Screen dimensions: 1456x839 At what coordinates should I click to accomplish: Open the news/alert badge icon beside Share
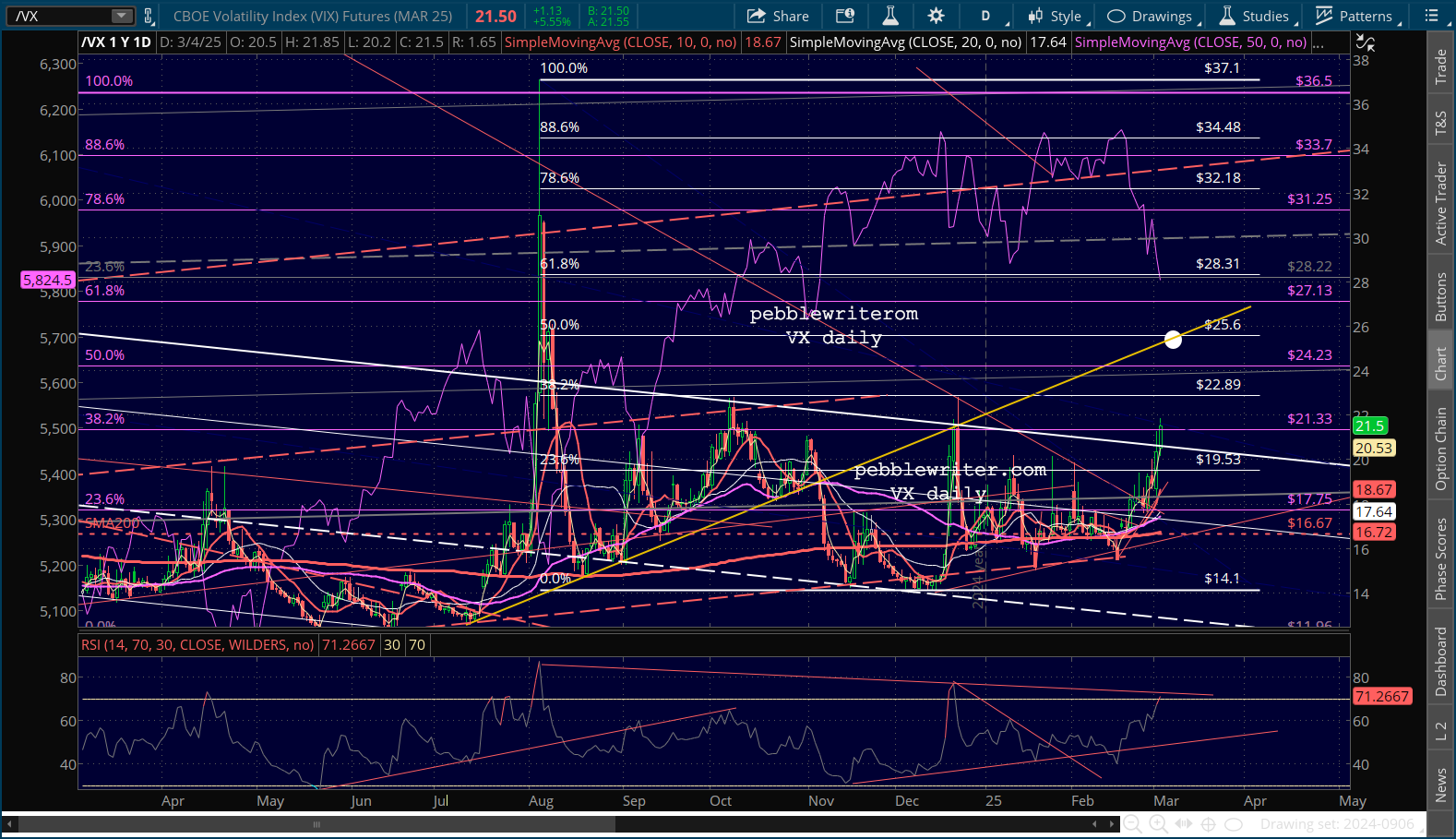click(x=844, y=16)
